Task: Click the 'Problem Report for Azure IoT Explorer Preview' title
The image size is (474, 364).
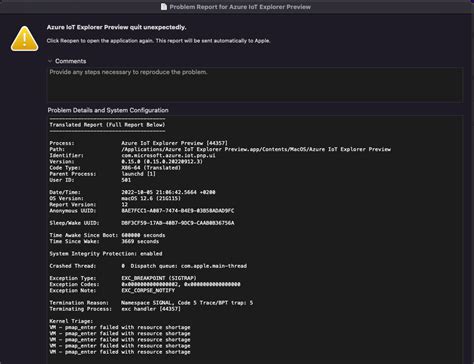Action: 240,7
